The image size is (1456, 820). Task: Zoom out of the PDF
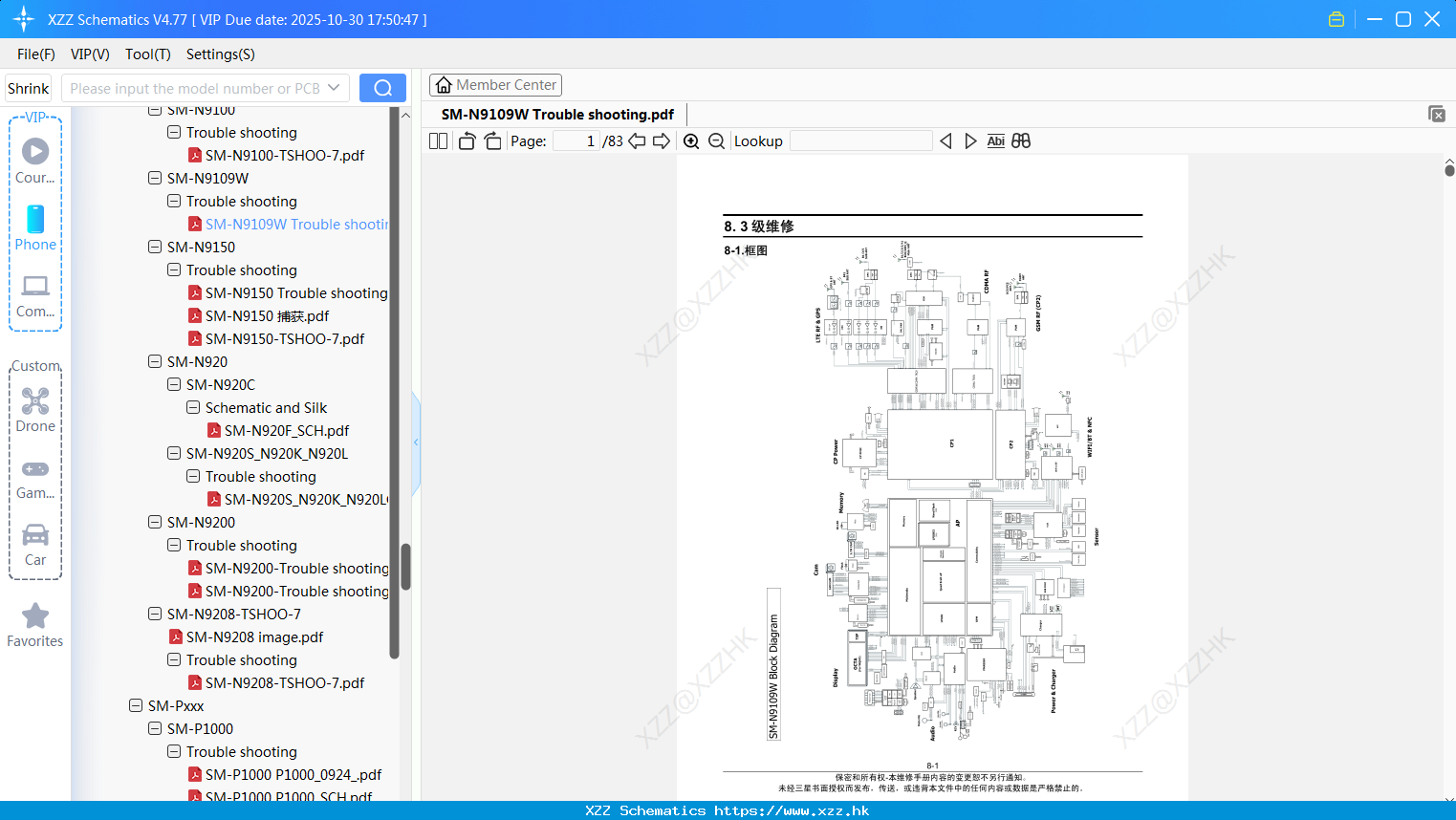(716, 140)
